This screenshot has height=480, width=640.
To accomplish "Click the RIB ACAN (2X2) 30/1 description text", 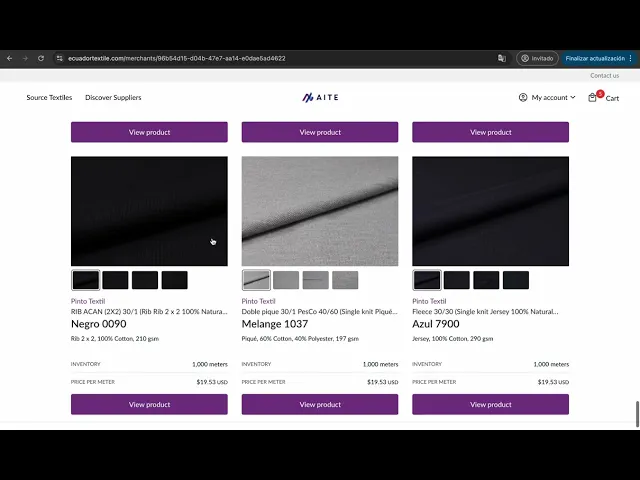I will (149, 312).
